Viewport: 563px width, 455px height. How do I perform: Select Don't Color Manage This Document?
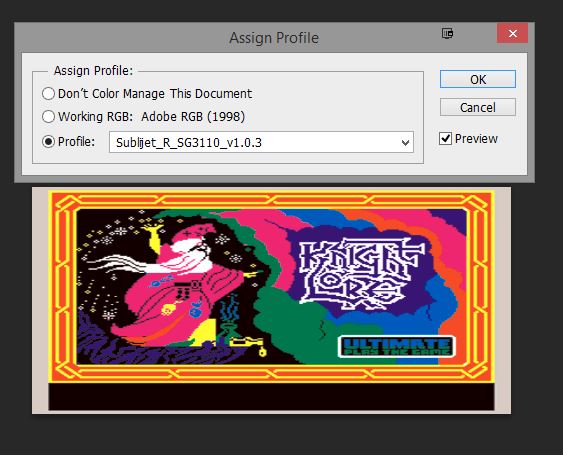(x=48, y=94)
